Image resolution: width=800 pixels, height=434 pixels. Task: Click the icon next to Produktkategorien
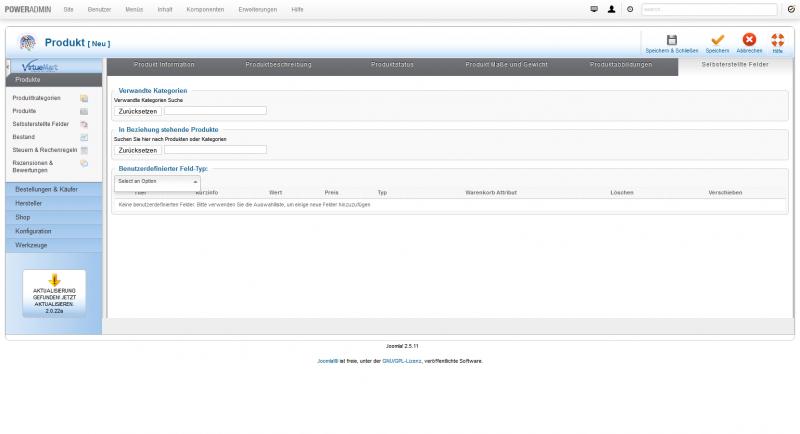point(84,98)
